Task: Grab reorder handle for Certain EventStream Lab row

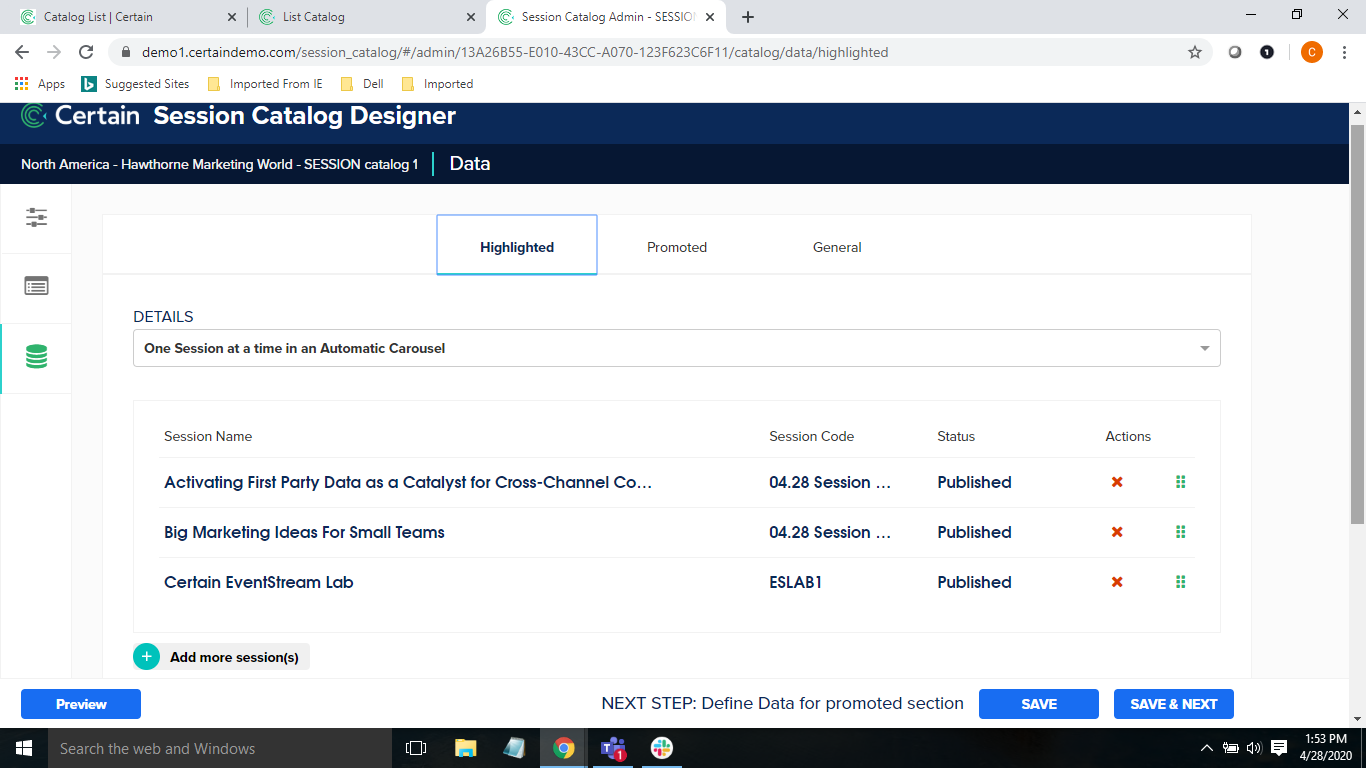Action: 1181,582
